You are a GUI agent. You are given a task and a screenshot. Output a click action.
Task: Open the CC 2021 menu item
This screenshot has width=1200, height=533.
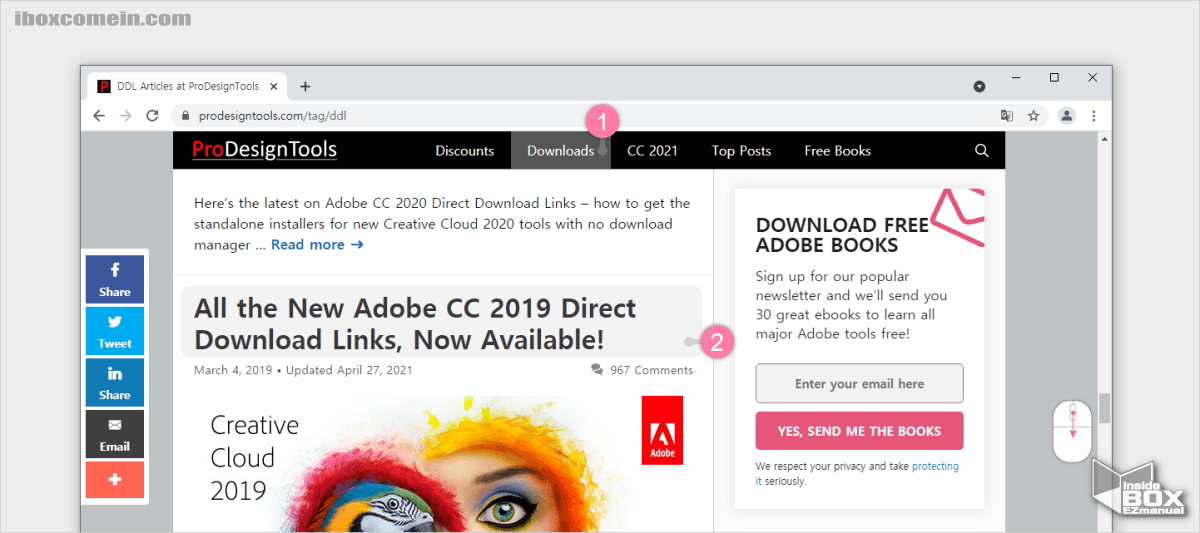[x=652, y=151]
